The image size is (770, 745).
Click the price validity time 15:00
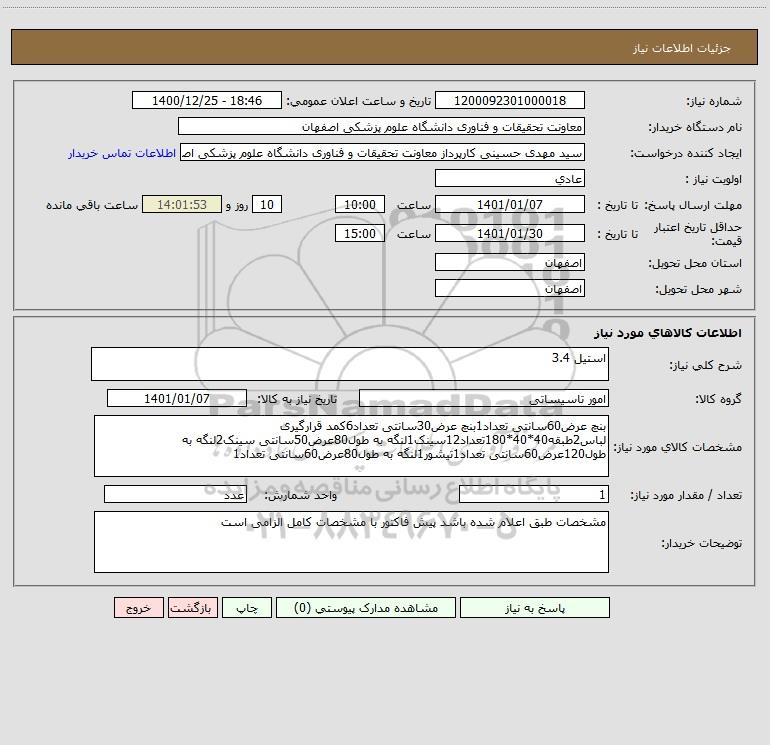click(x=359, y=233)
